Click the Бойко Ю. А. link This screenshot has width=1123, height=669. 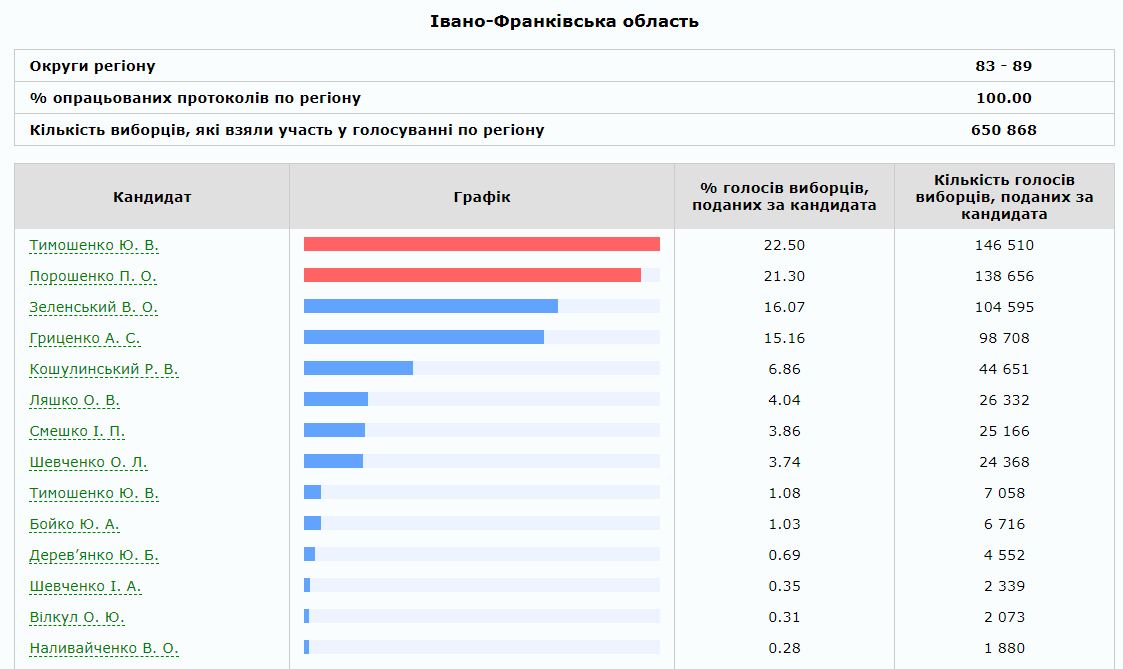[x=74, y=524]
